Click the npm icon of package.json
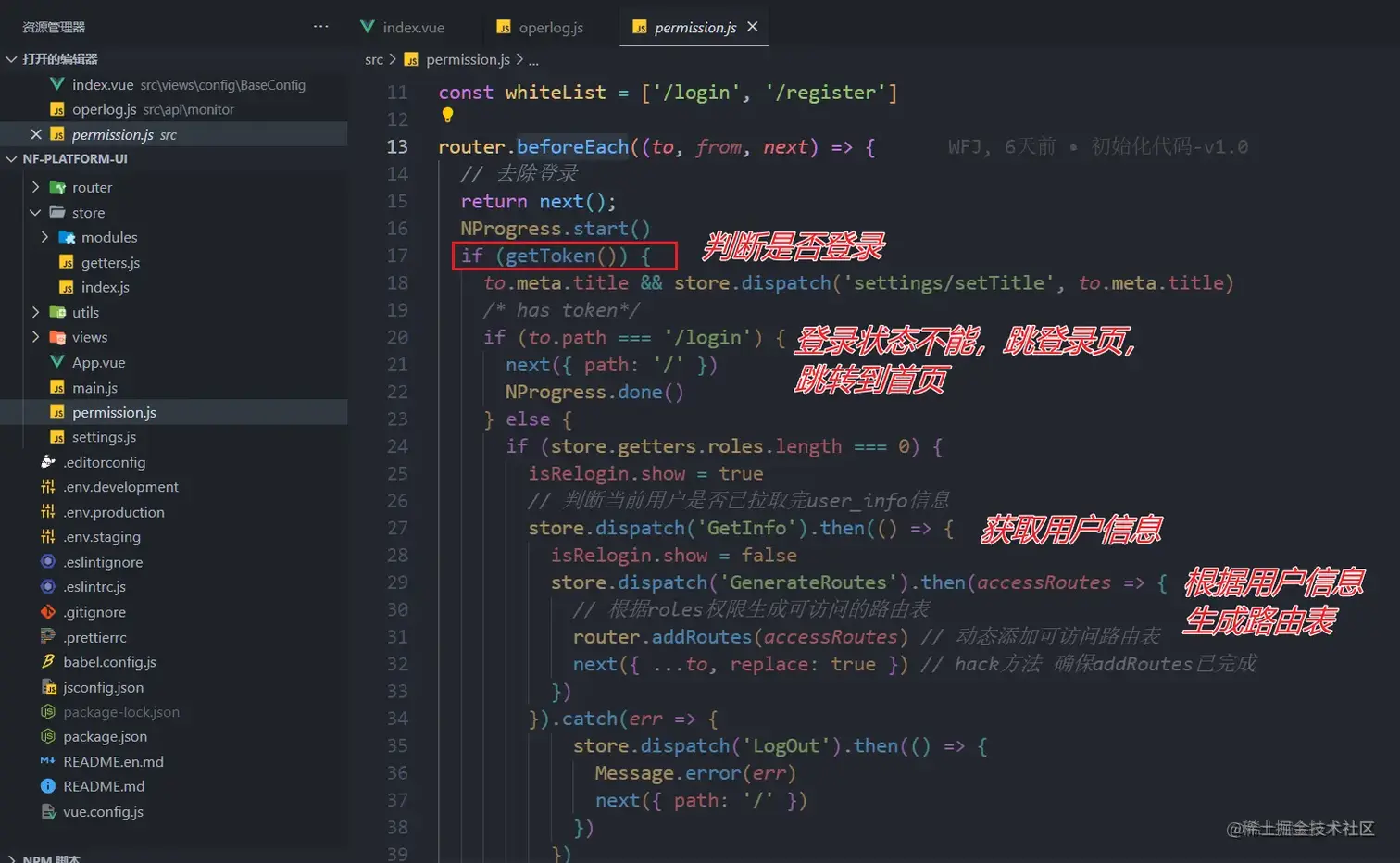 pyautogui.click(x=48, y=737)
